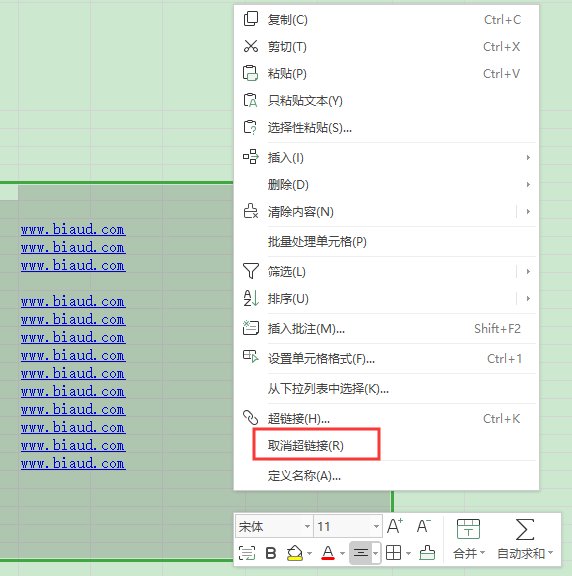Open the 插入(I) insert submenu
Screen dimensions: 572x576
pyautogui.click(x=386, y=158)
